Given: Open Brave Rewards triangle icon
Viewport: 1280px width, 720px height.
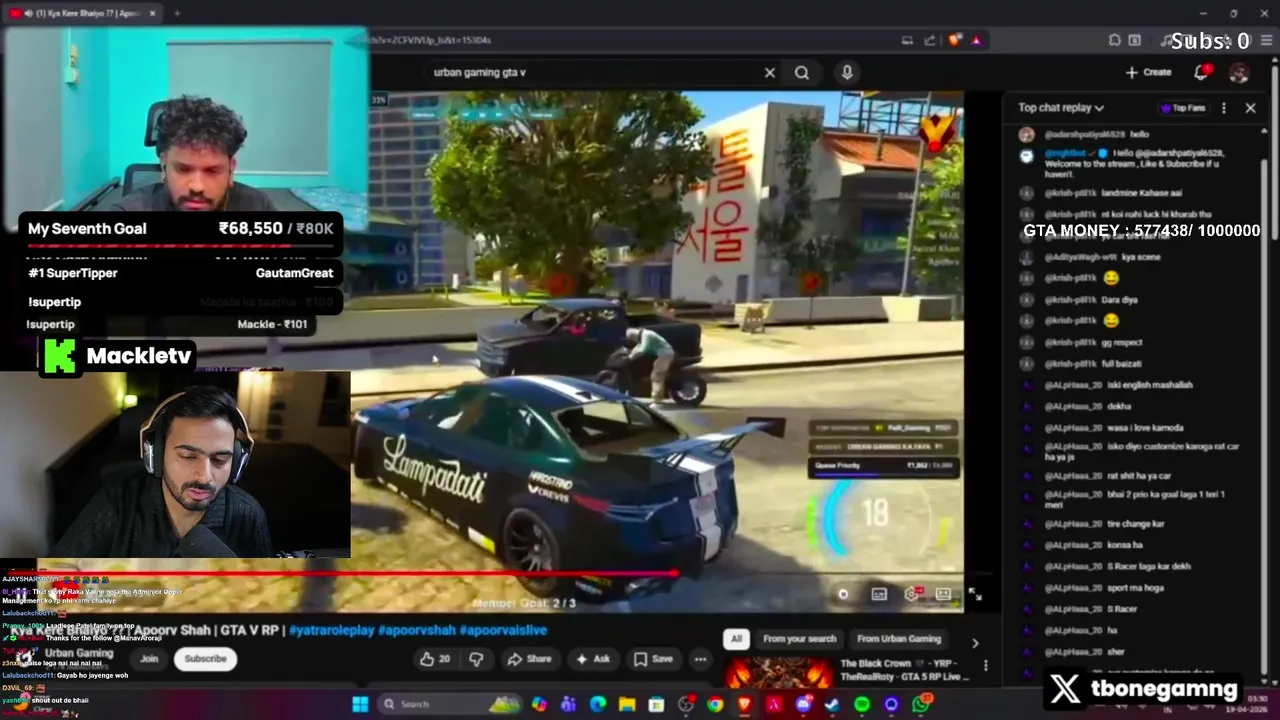Looking at the screenshot, I should (x=976, y=40).
